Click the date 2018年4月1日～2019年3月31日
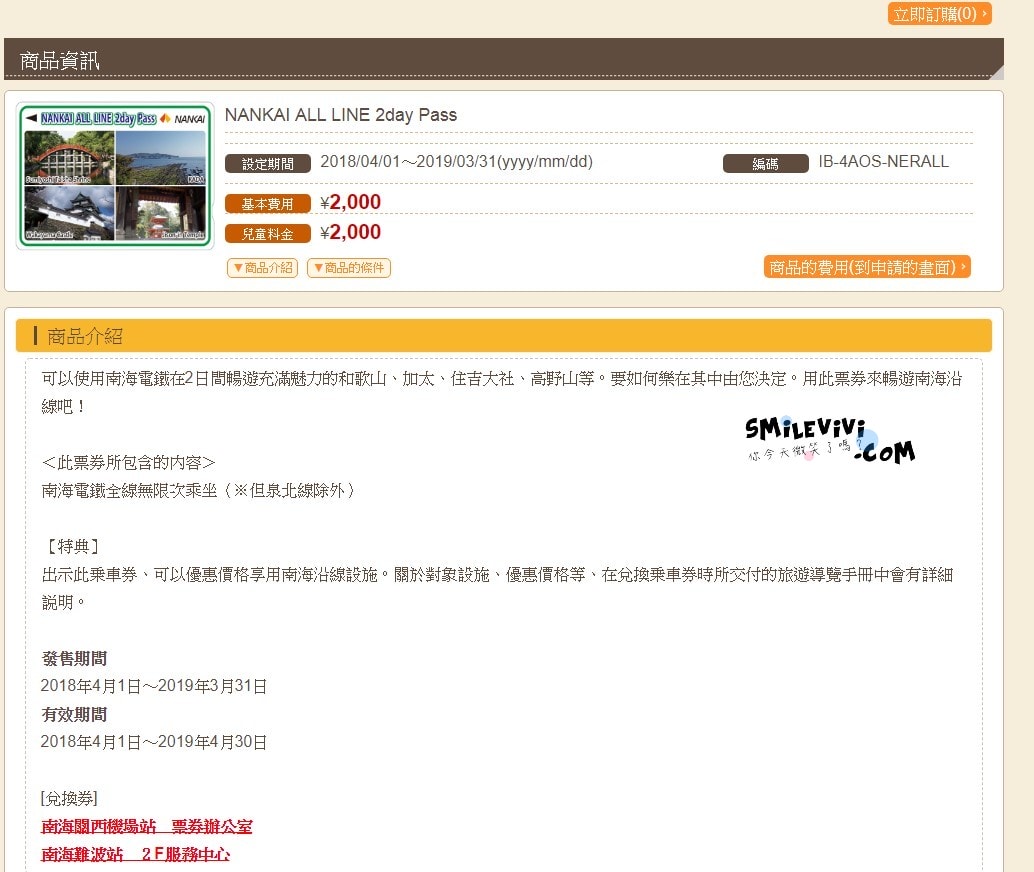1034x872 pixels. [154, 686]
